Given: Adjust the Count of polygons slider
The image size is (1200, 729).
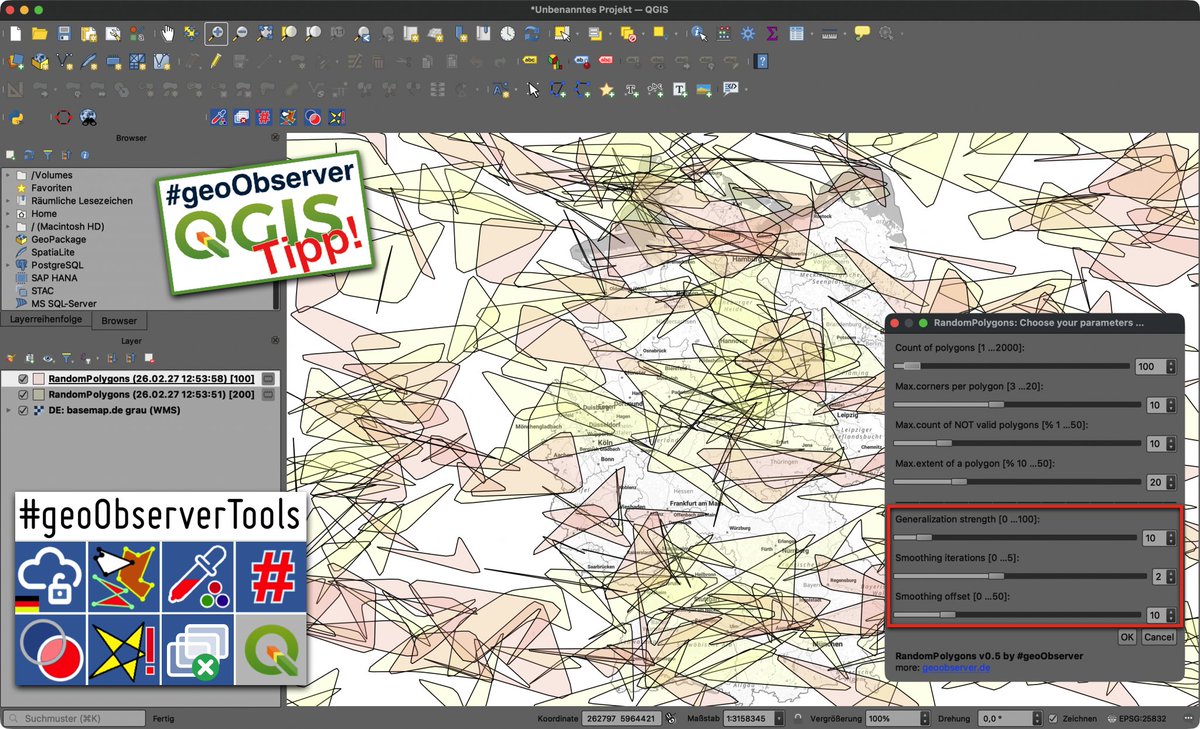Looking at the screenshot, I should pyautogui.click(x=1013, y=366).
